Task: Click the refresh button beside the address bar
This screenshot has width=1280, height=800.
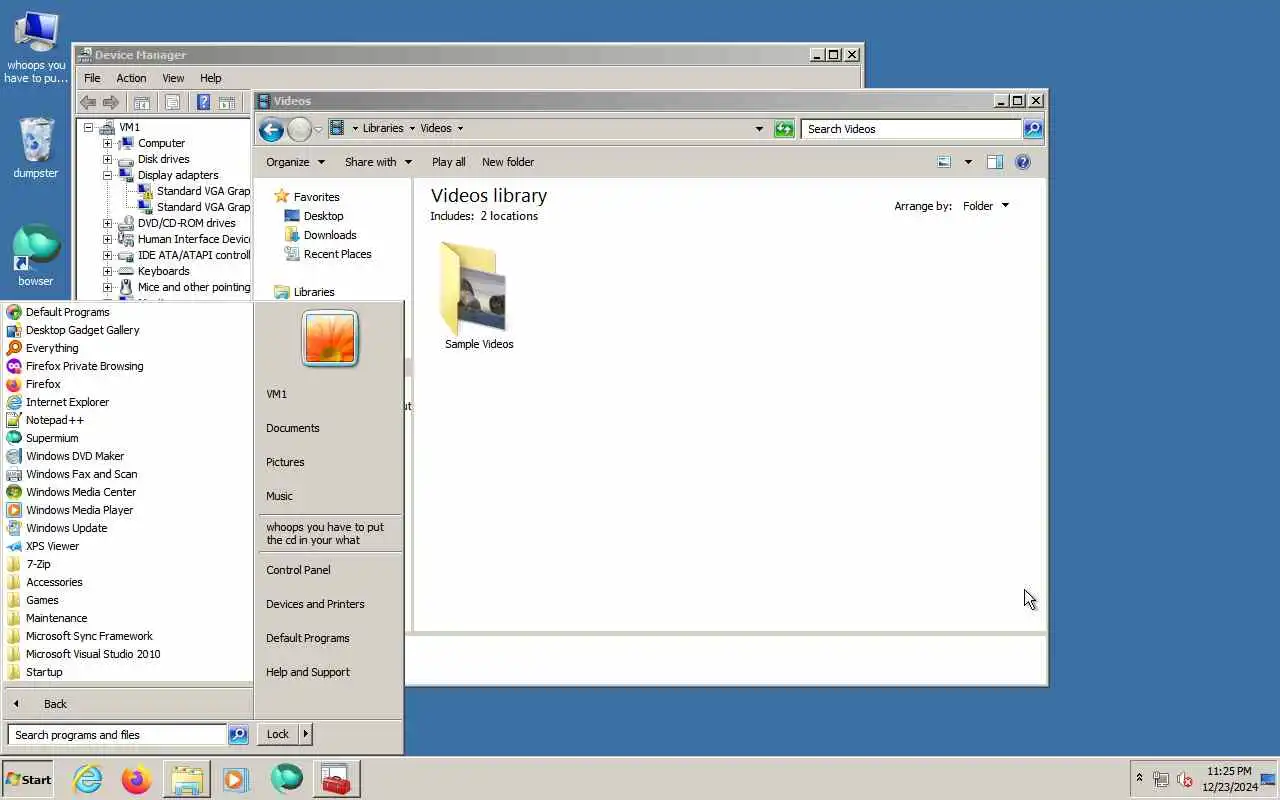Action: click(x=784, y=129)
